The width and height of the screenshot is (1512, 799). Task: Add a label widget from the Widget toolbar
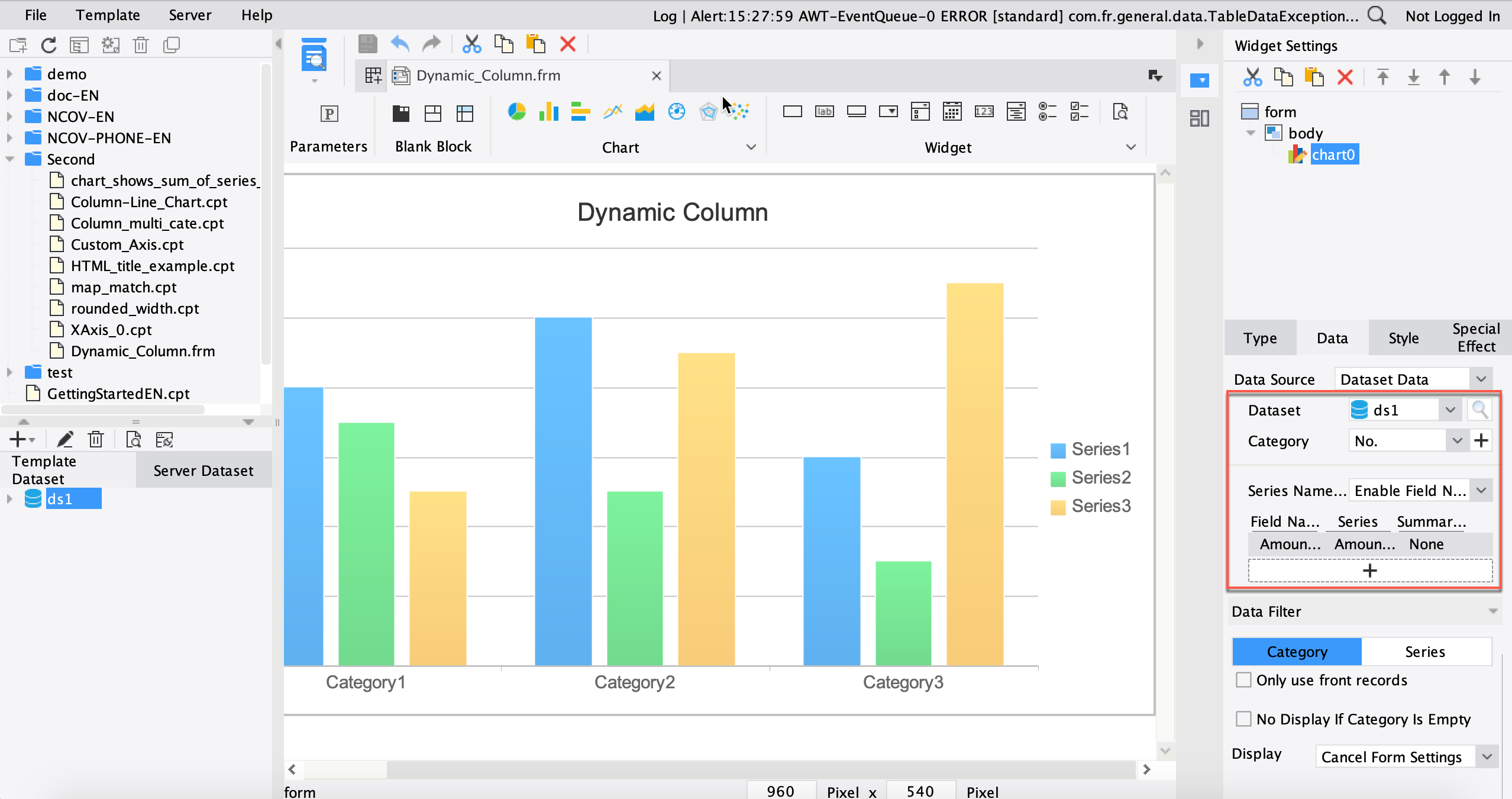pos(825,111)
